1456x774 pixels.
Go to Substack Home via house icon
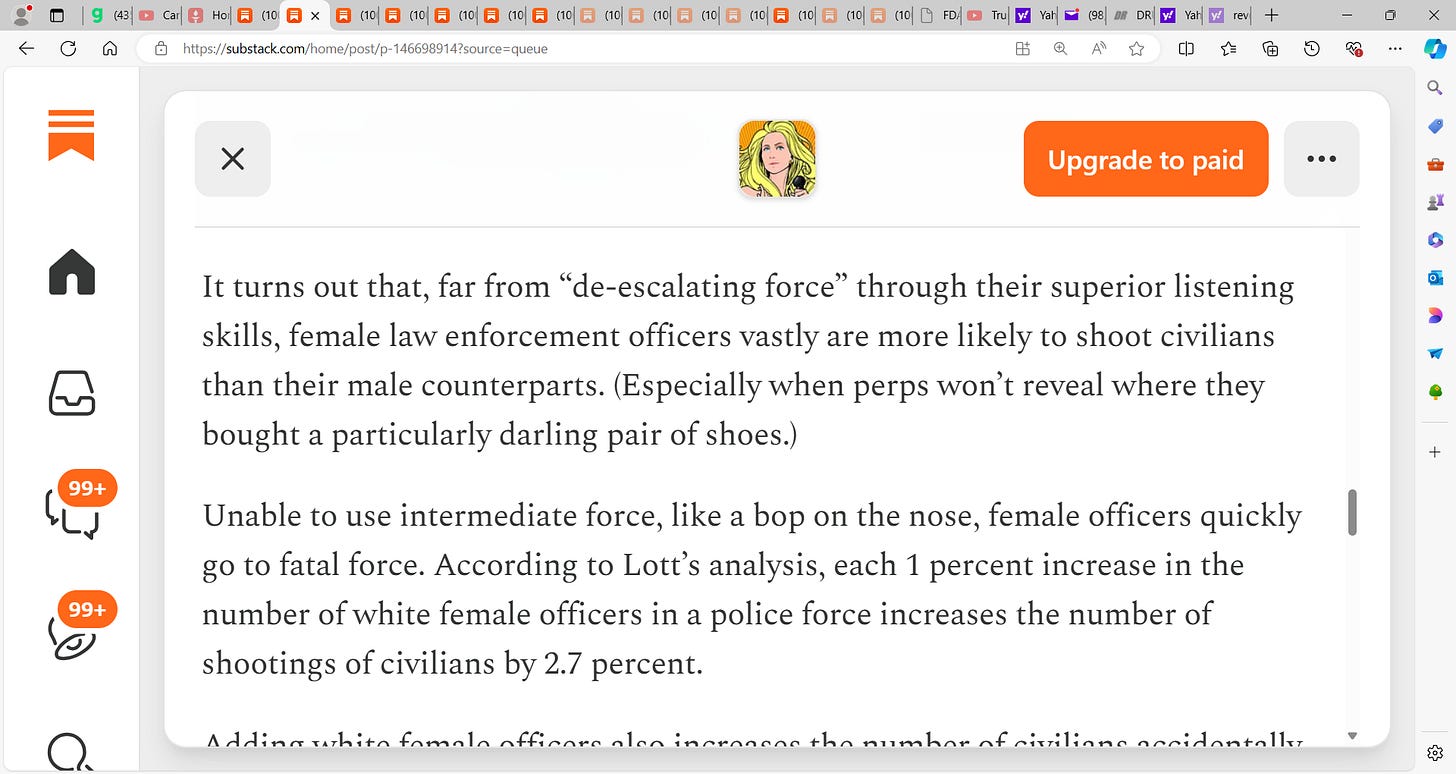pyautogui.click(x=71, y=272)
